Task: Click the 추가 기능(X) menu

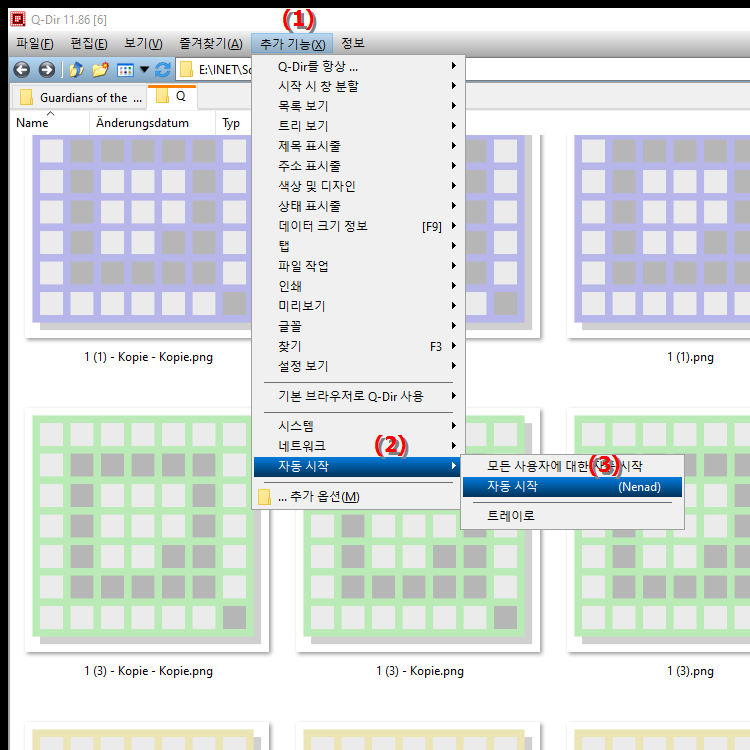Action: pyautogui.click(x=293, y=44)
